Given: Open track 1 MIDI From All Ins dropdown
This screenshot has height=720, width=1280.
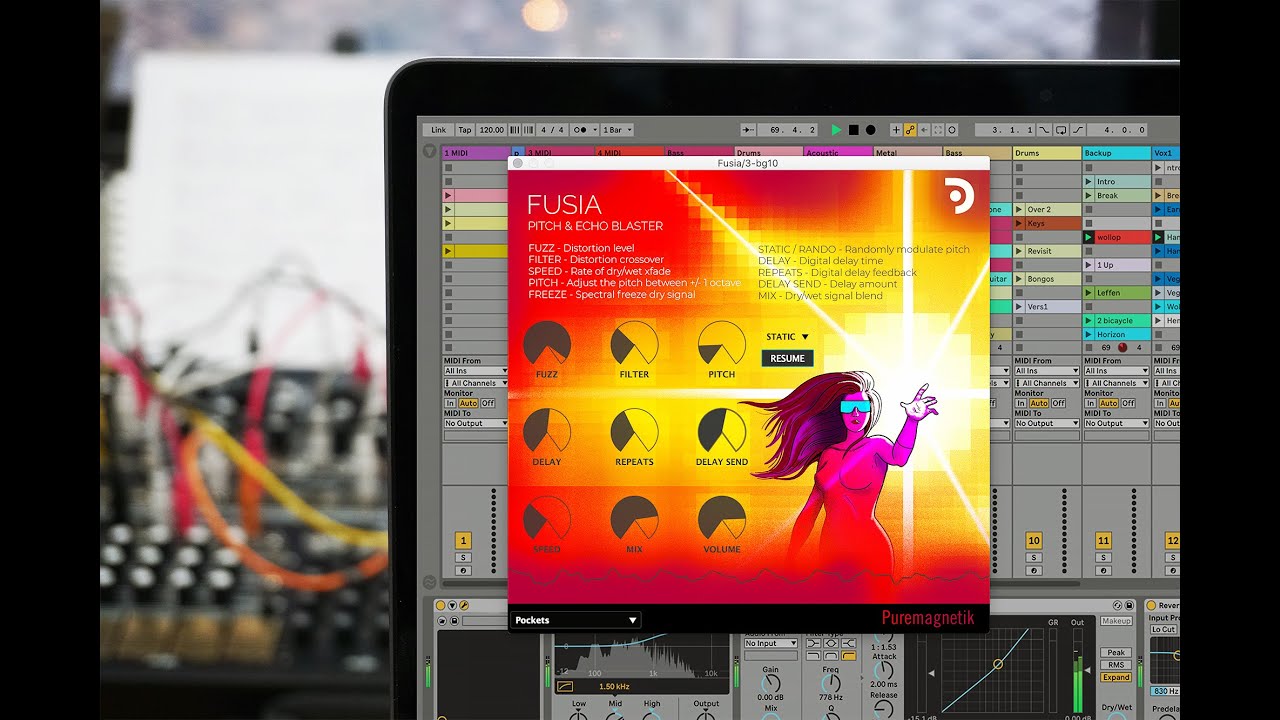Looking at the screenshot, I should click(475, 371).
